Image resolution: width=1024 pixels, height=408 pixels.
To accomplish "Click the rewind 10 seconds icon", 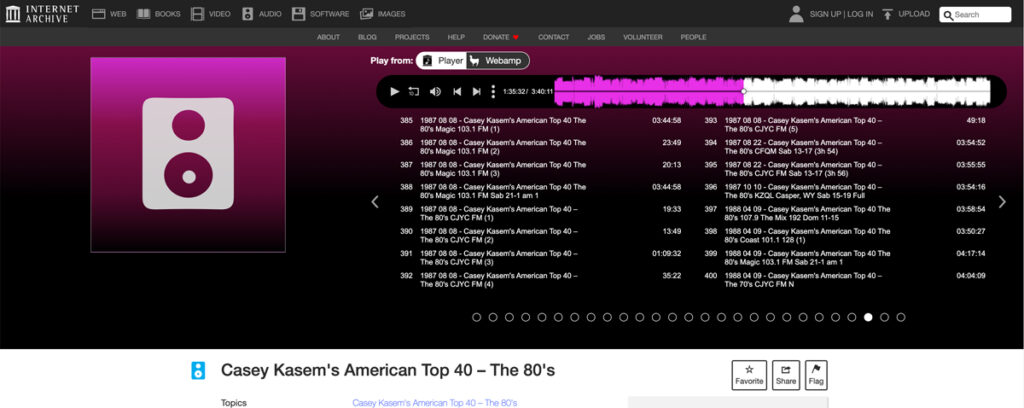I will tap(414, 91).
